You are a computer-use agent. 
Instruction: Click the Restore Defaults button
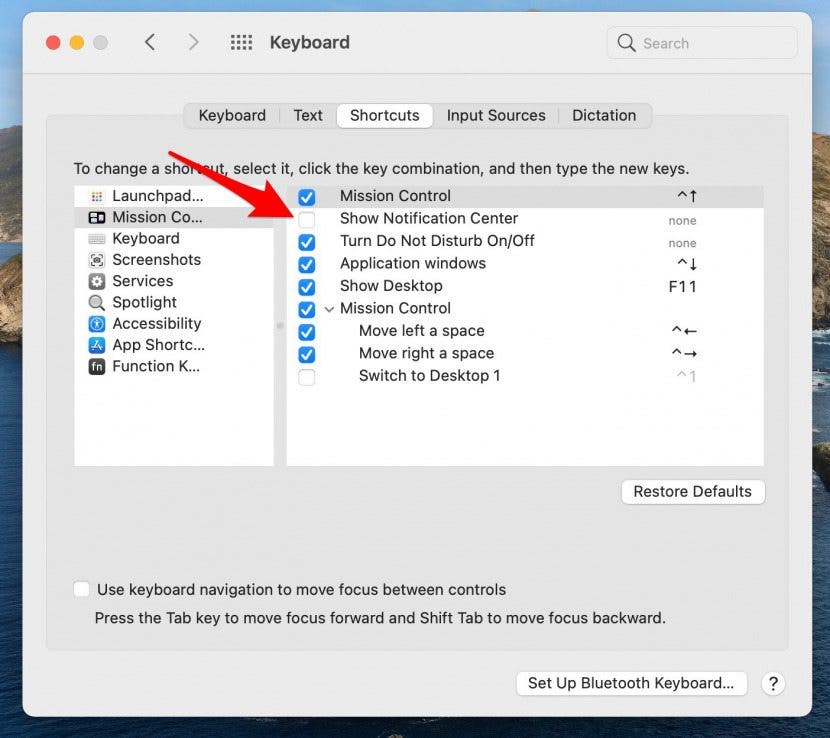(692, 491)
